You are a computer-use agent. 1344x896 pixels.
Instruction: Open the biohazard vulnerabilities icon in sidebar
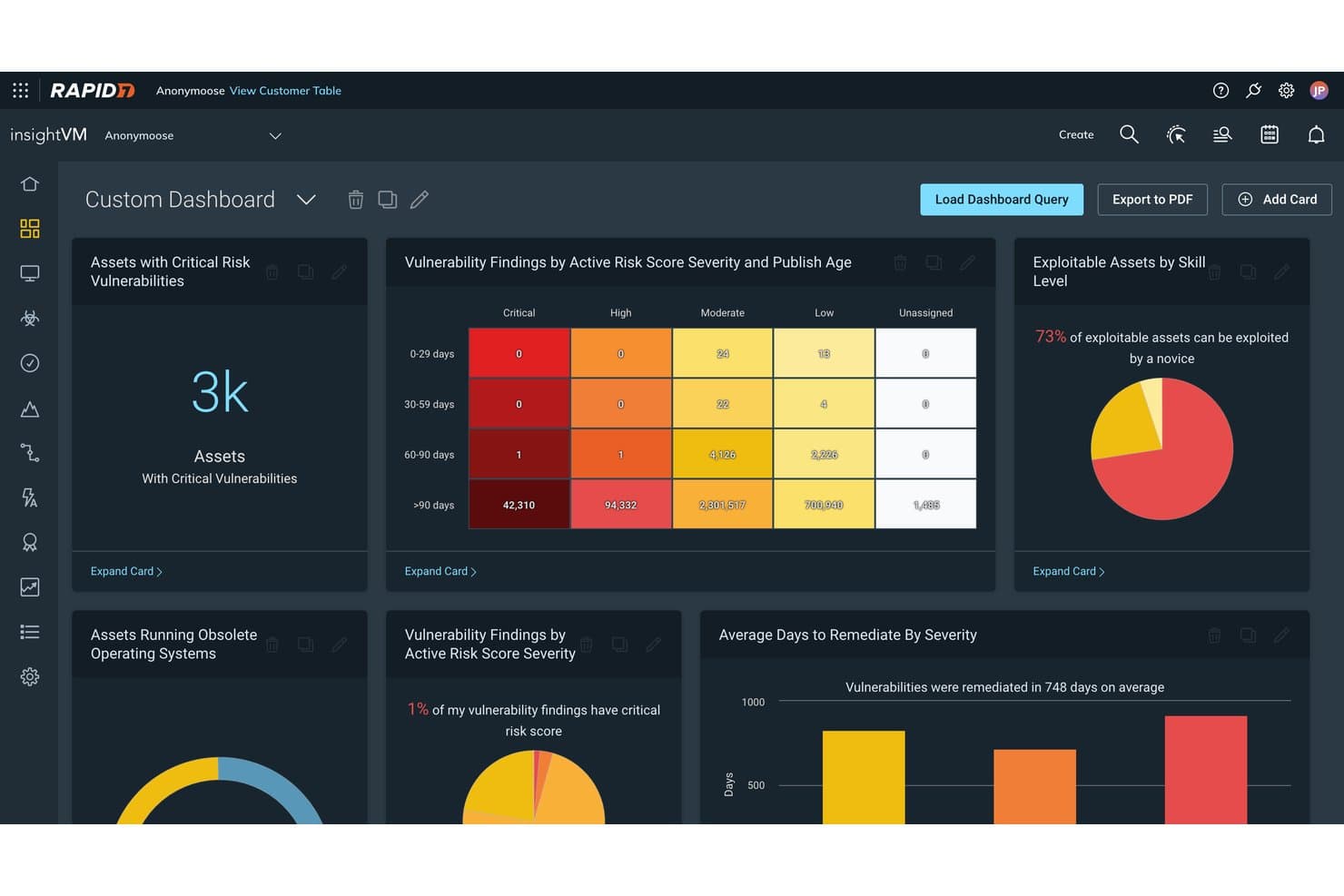pos(30,318)
